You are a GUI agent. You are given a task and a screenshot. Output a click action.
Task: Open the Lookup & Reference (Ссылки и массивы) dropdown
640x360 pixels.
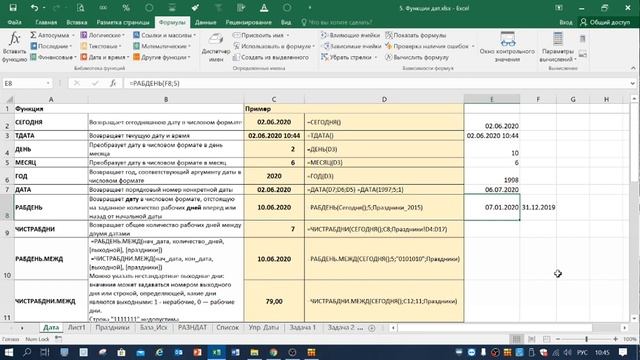164,36
